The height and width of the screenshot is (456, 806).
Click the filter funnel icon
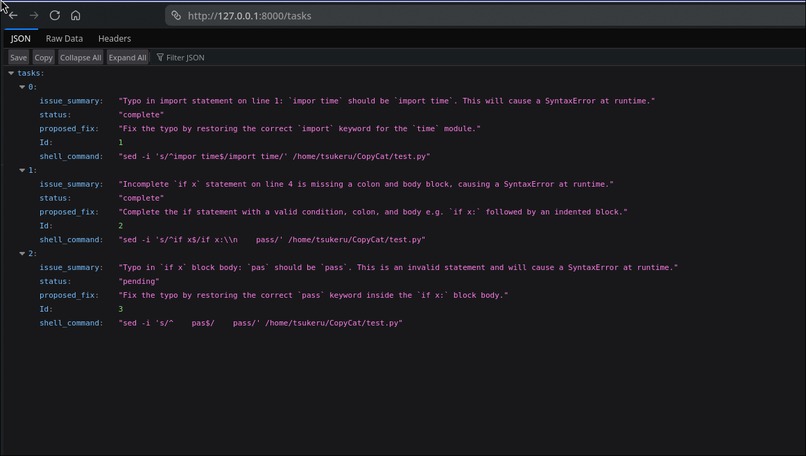[160, 57]
